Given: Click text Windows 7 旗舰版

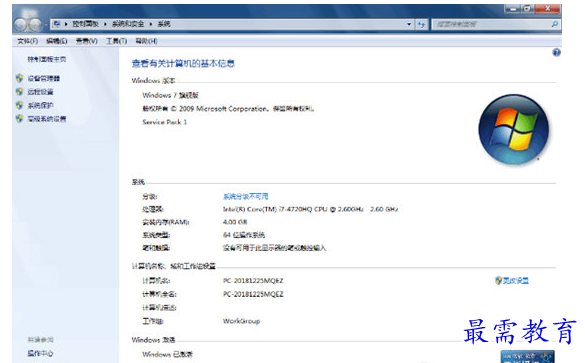Looking at the screenshot, I should pyautogui.click(x=170, y=96).
